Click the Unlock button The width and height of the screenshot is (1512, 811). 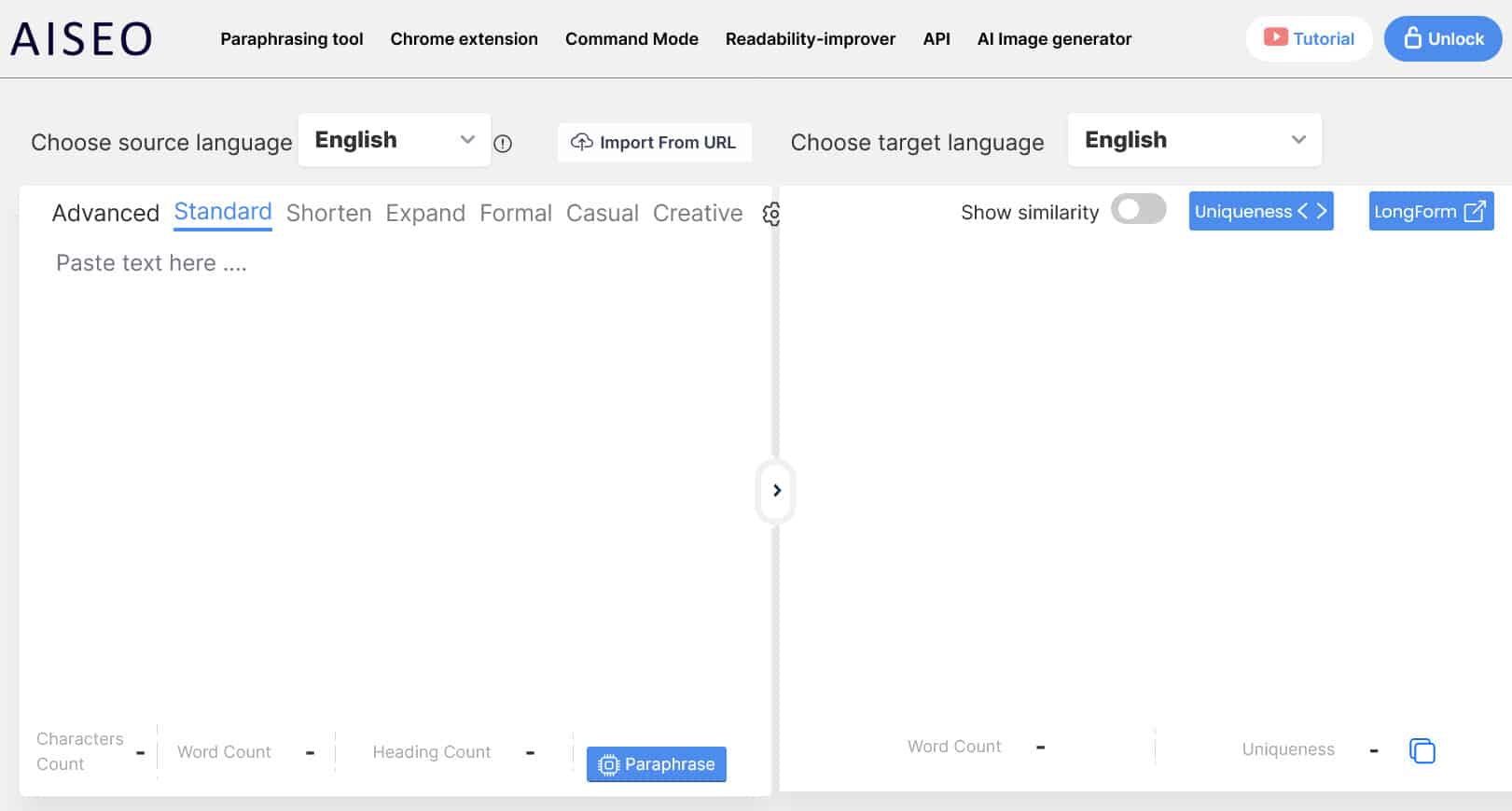[x=1443, y=39]
